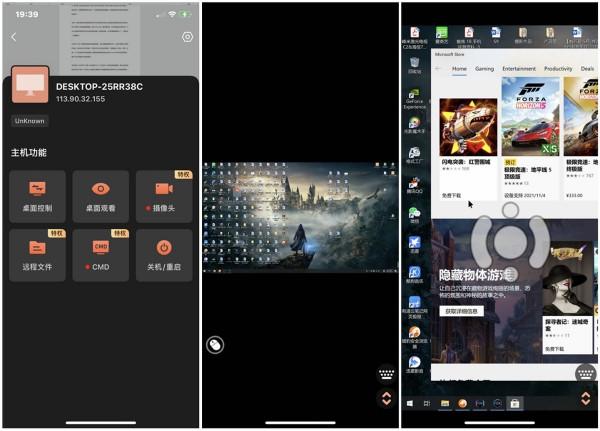Screen dimensions: 600x431
Task: Open 桌面控制 desktop control function
Action: 38,195
